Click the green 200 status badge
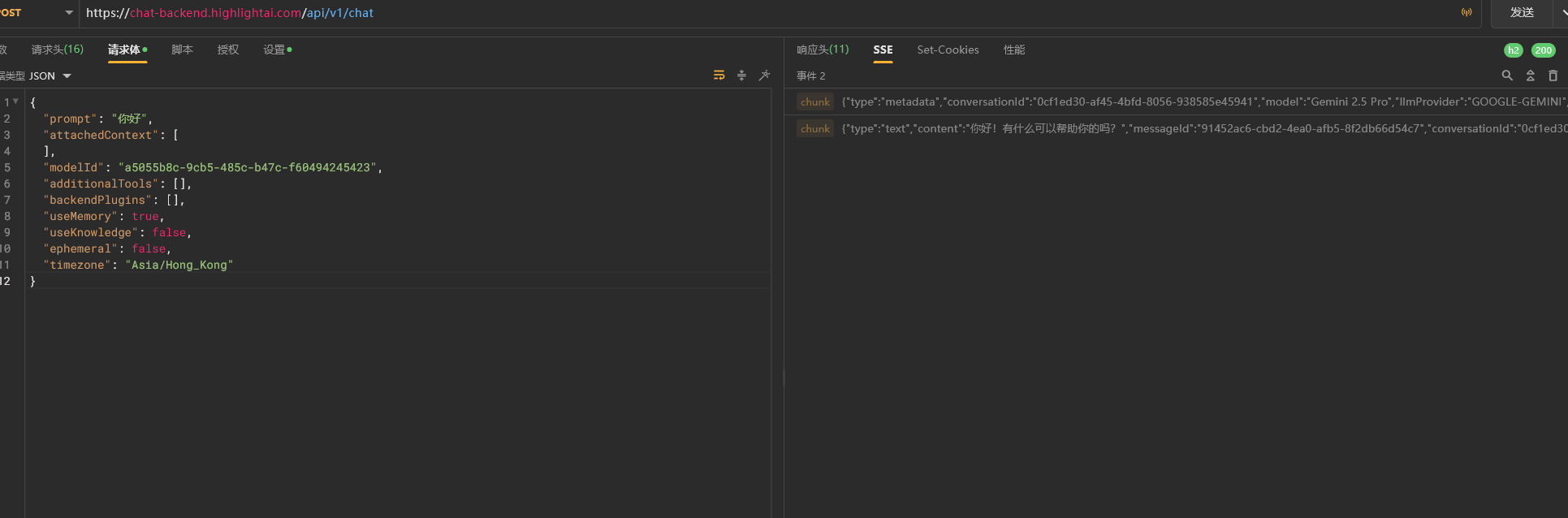The width and height of the screenshot is (1568, 518). (1543, 50)
